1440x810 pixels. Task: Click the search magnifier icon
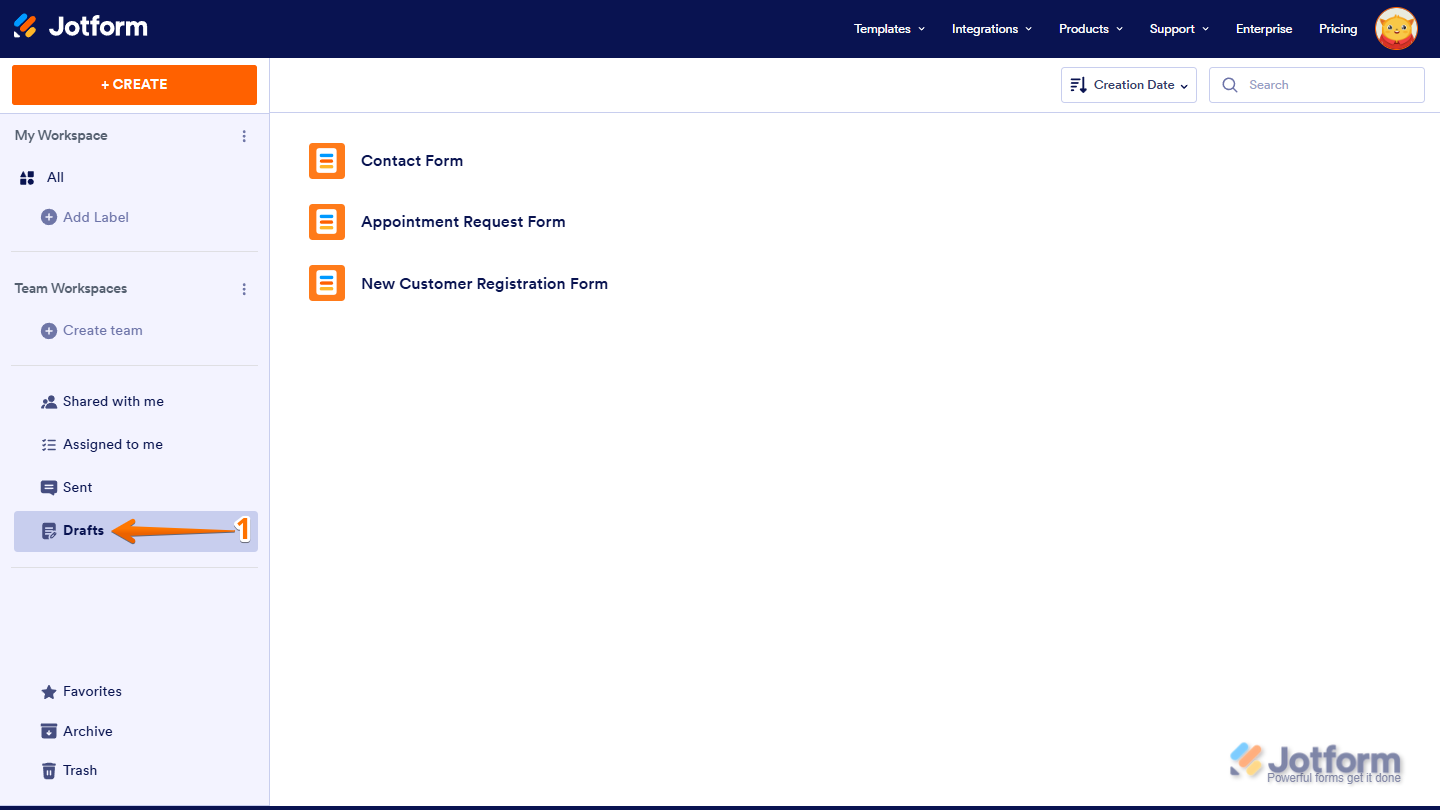point(1230,85)
